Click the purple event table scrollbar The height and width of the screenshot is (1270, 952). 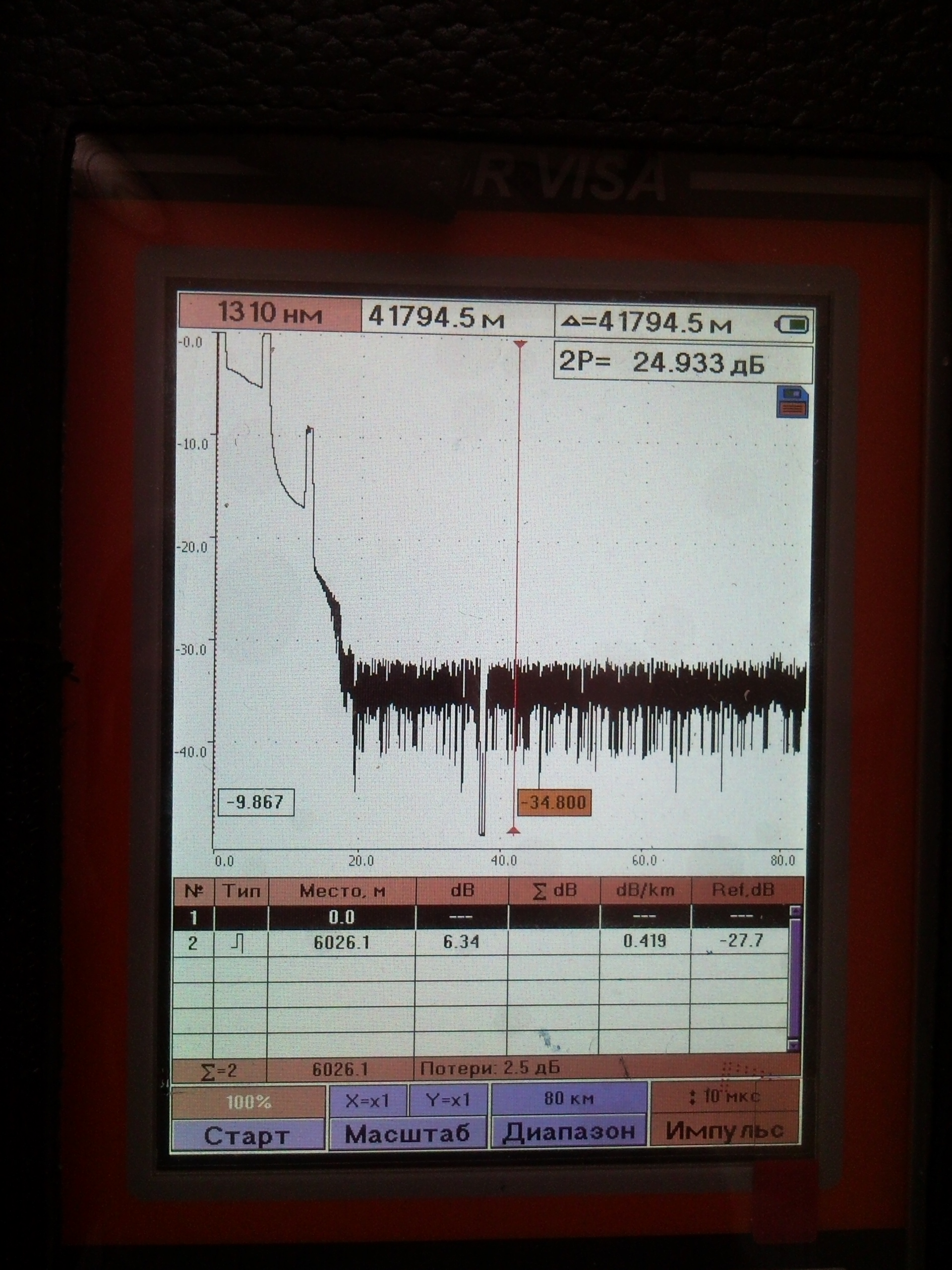pos(795,978)
